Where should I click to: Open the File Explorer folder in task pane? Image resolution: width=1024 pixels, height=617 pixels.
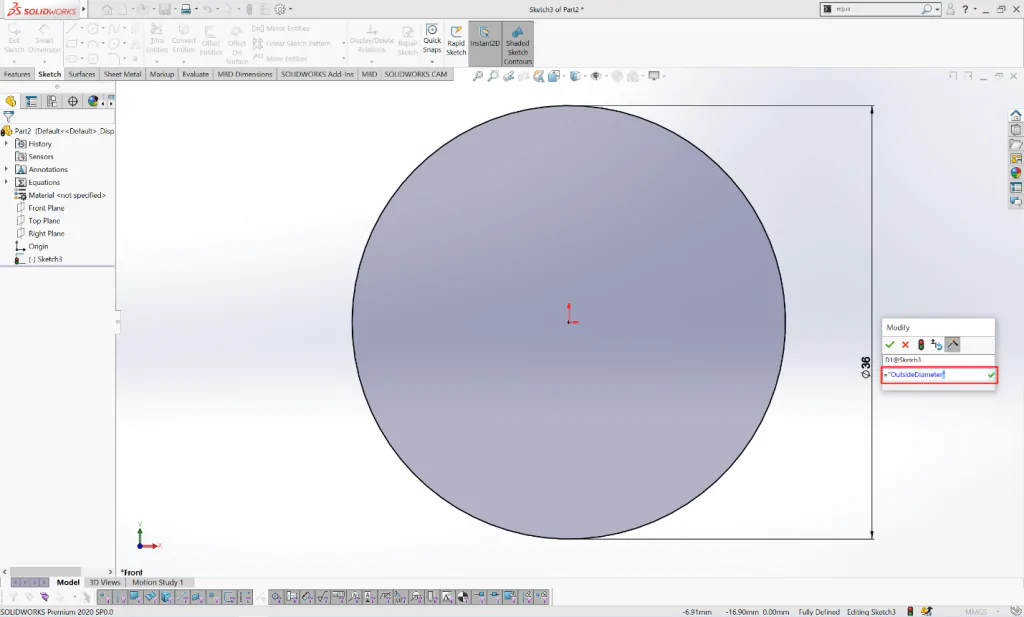click(x=1016, y=144)
